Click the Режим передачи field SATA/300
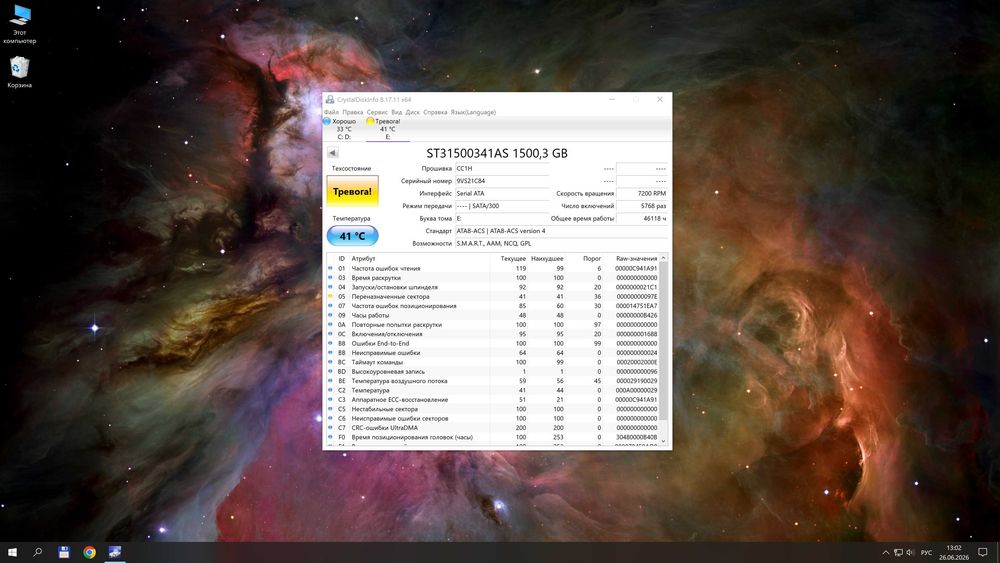This screenshot has height=563, width=1000. click(x=501, y=206)
